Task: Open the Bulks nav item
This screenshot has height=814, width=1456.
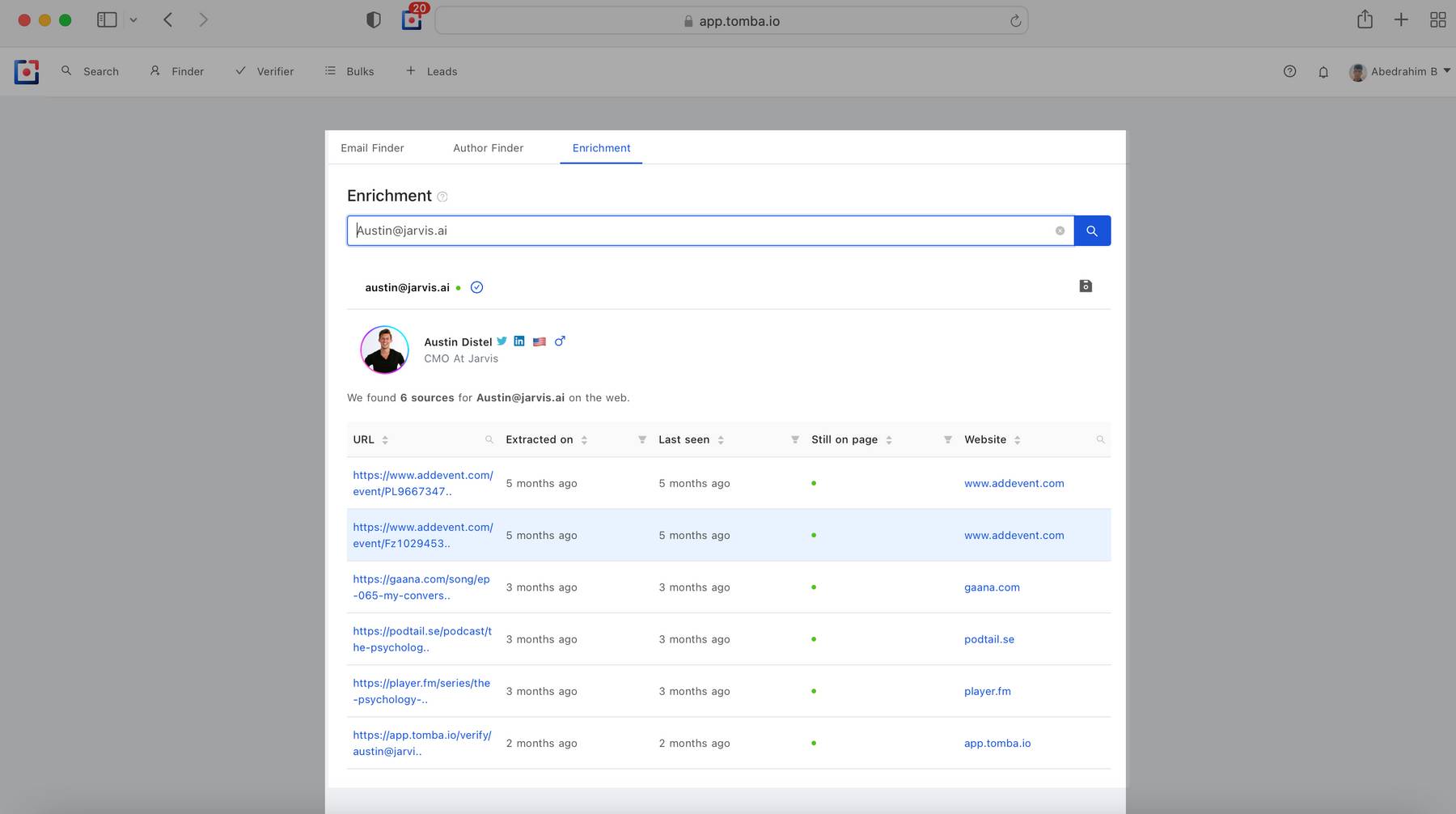Action: point(349,71)
